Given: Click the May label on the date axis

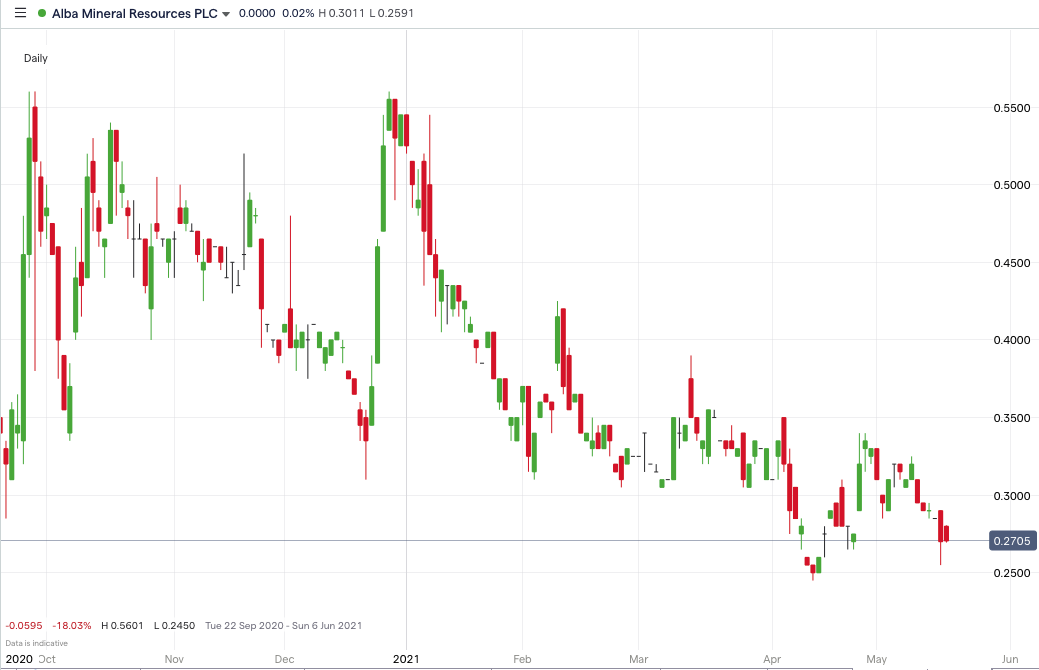Looking at the screenshot, I should pyautogui.click(x=876, y=659).
